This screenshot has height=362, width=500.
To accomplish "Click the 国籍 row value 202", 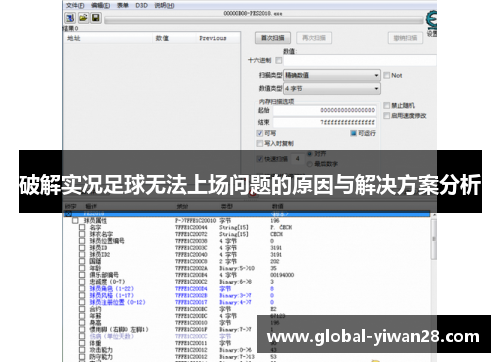I will click(x=275, y=261).
